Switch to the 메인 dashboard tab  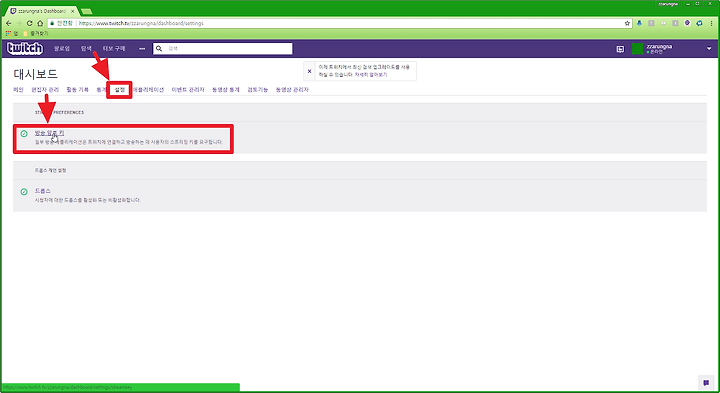click(x=18, y=90)
